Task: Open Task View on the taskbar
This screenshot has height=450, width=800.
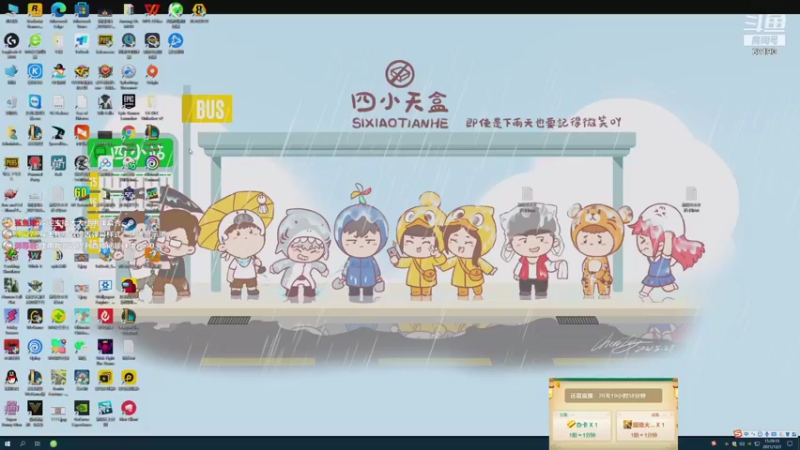Action: coord(37,444)
